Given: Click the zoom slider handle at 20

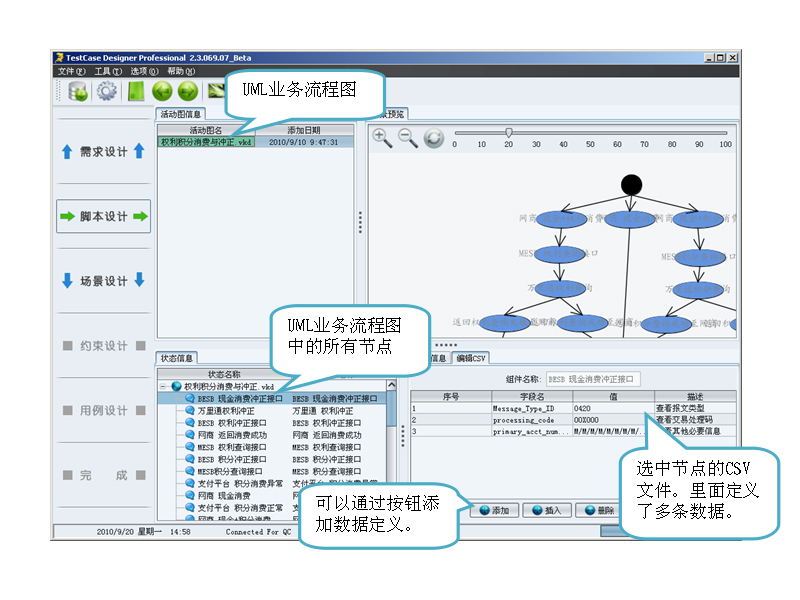Looking at the screenshot, I should 508,132.
